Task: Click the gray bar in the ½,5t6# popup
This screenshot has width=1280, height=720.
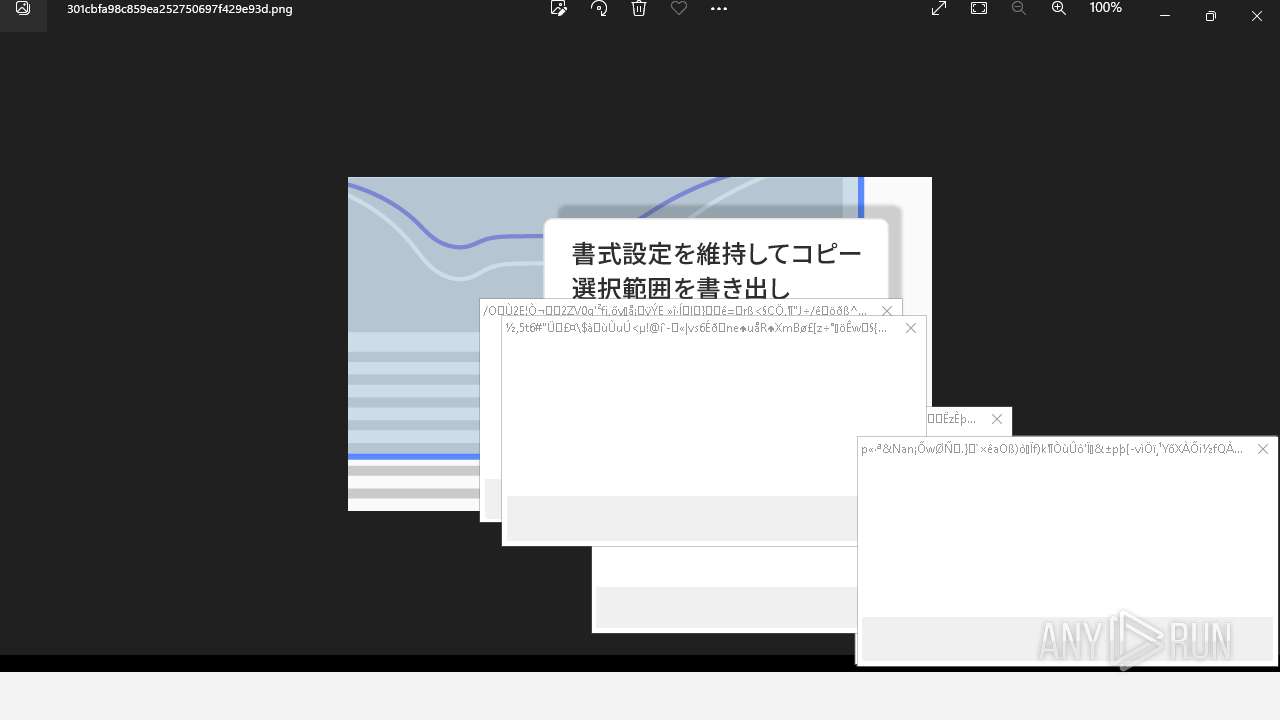Action: coord(682,518)
